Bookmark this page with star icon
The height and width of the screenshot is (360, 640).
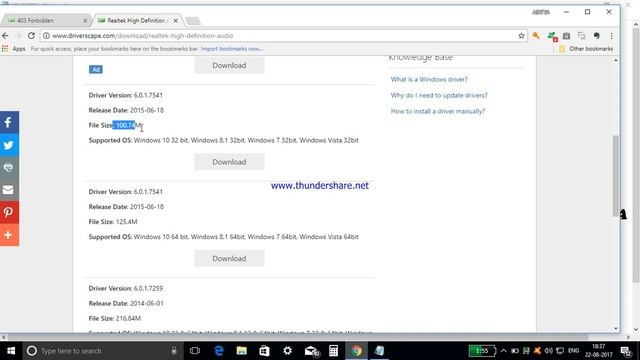coord(521,36)
